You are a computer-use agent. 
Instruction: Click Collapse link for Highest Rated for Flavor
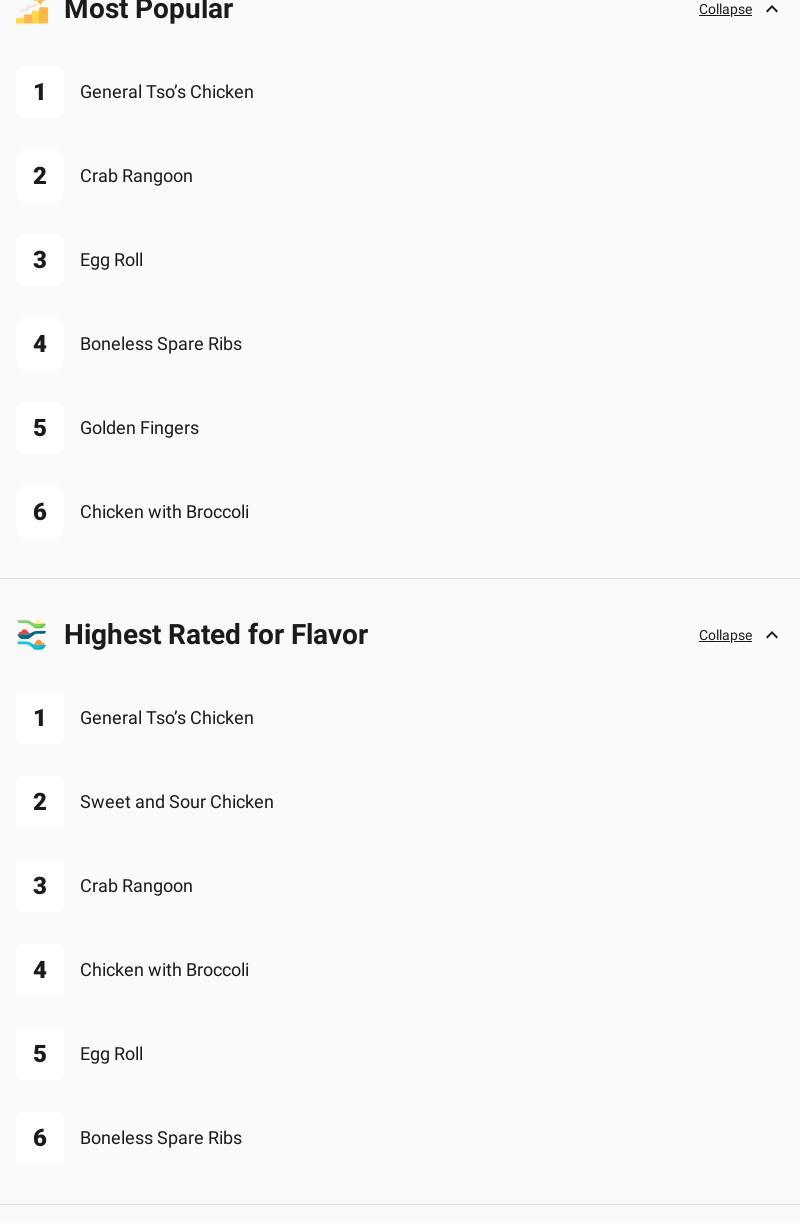tap(725, 635)
